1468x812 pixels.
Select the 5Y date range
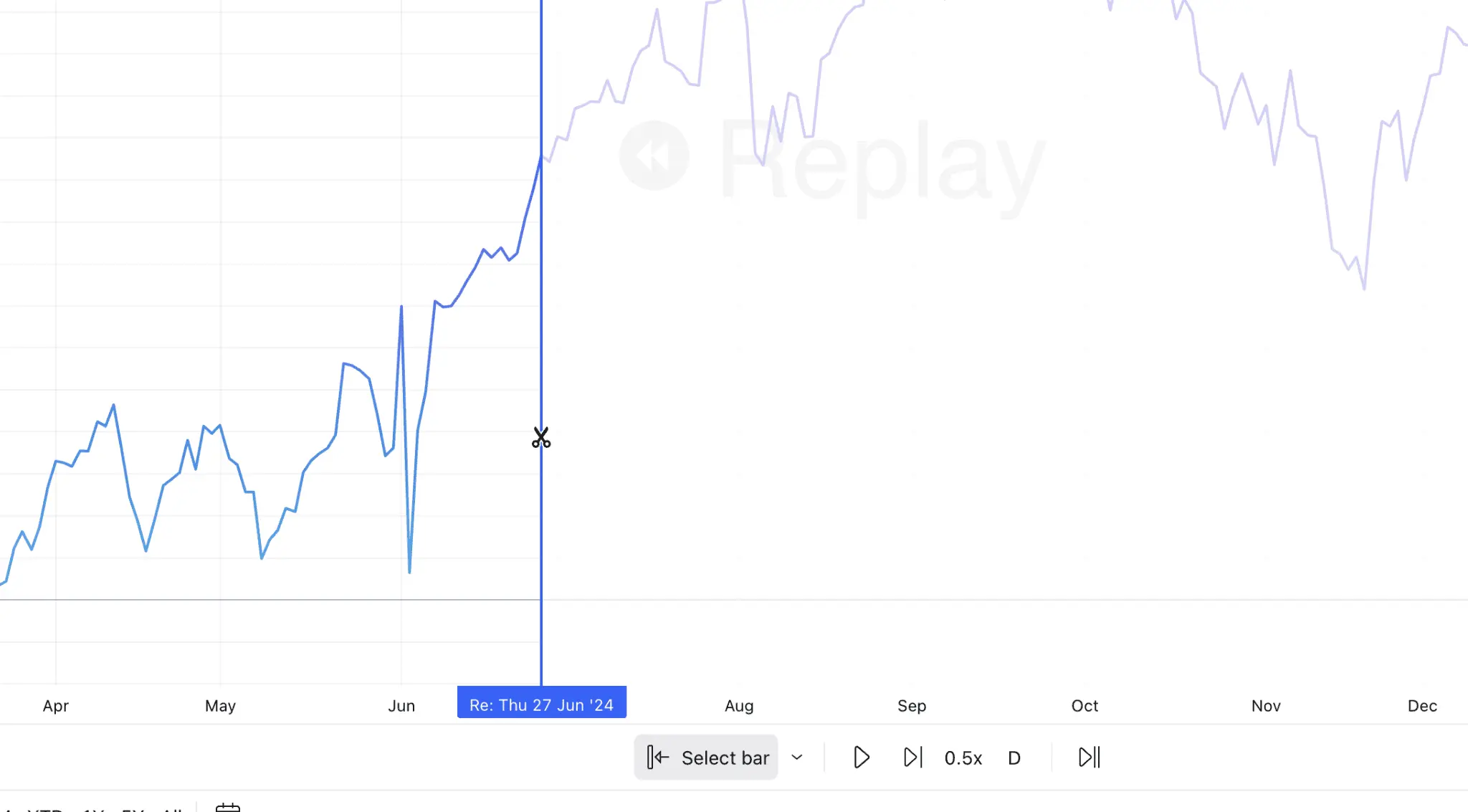[x=133, y=809]
